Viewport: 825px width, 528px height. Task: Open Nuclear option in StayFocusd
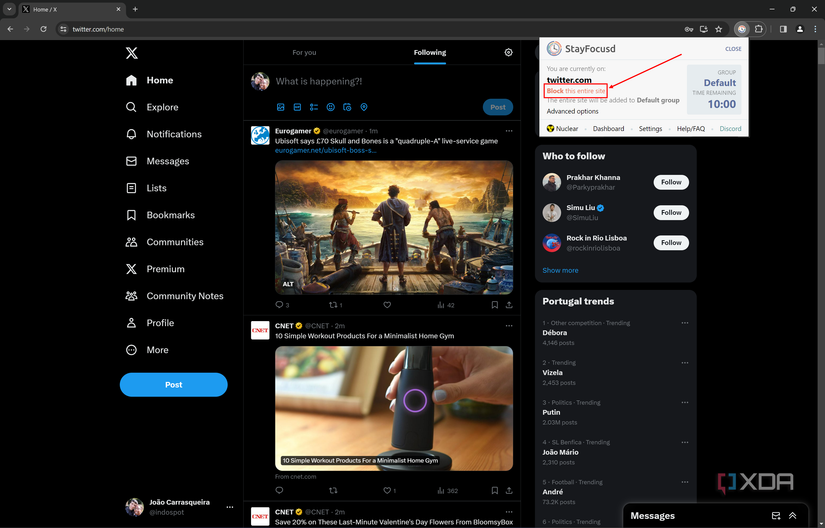coord(562,129)
